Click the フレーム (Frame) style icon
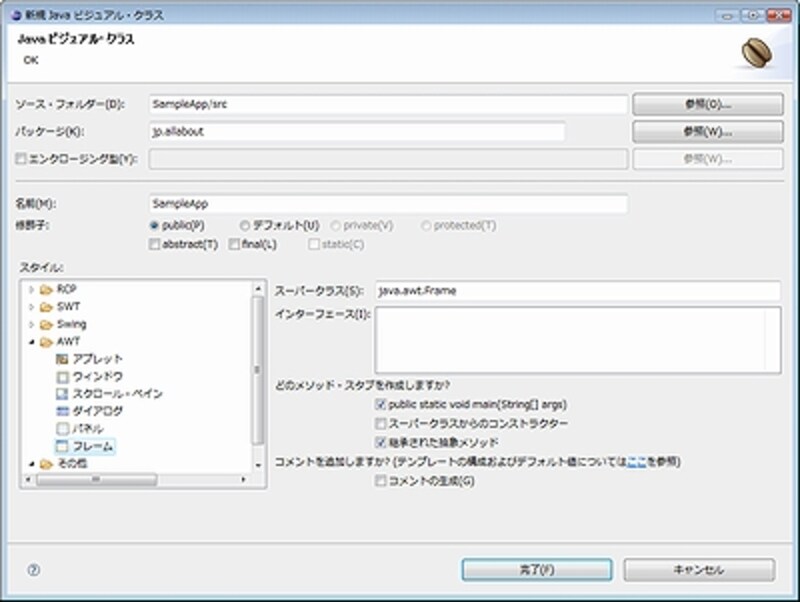This screenshot has width=800, height=602. (62, 446)
